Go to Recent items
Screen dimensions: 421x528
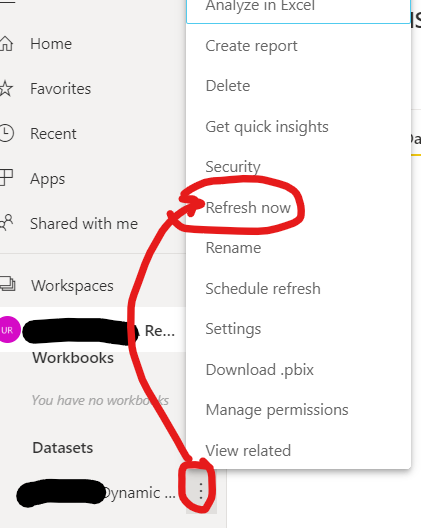click(x=53, y=133)
